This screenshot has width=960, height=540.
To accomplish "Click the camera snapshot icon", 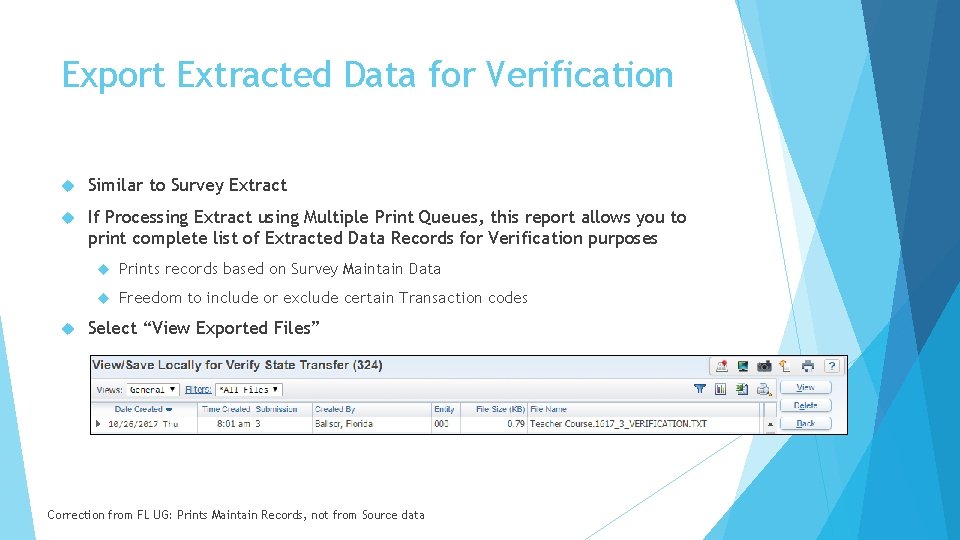I will pyautogui.click(x=764, y=366).
